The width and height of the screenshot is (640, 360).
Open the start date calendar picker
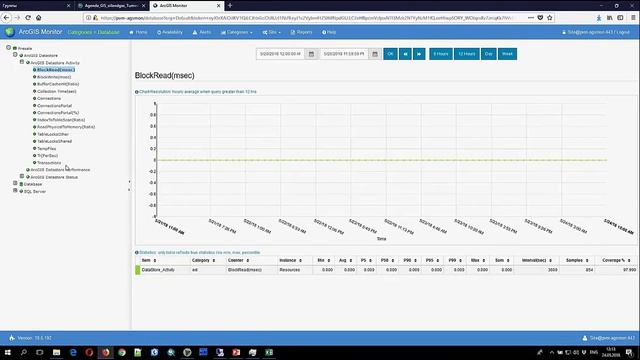pyautogui.click(x=311, y=54)
